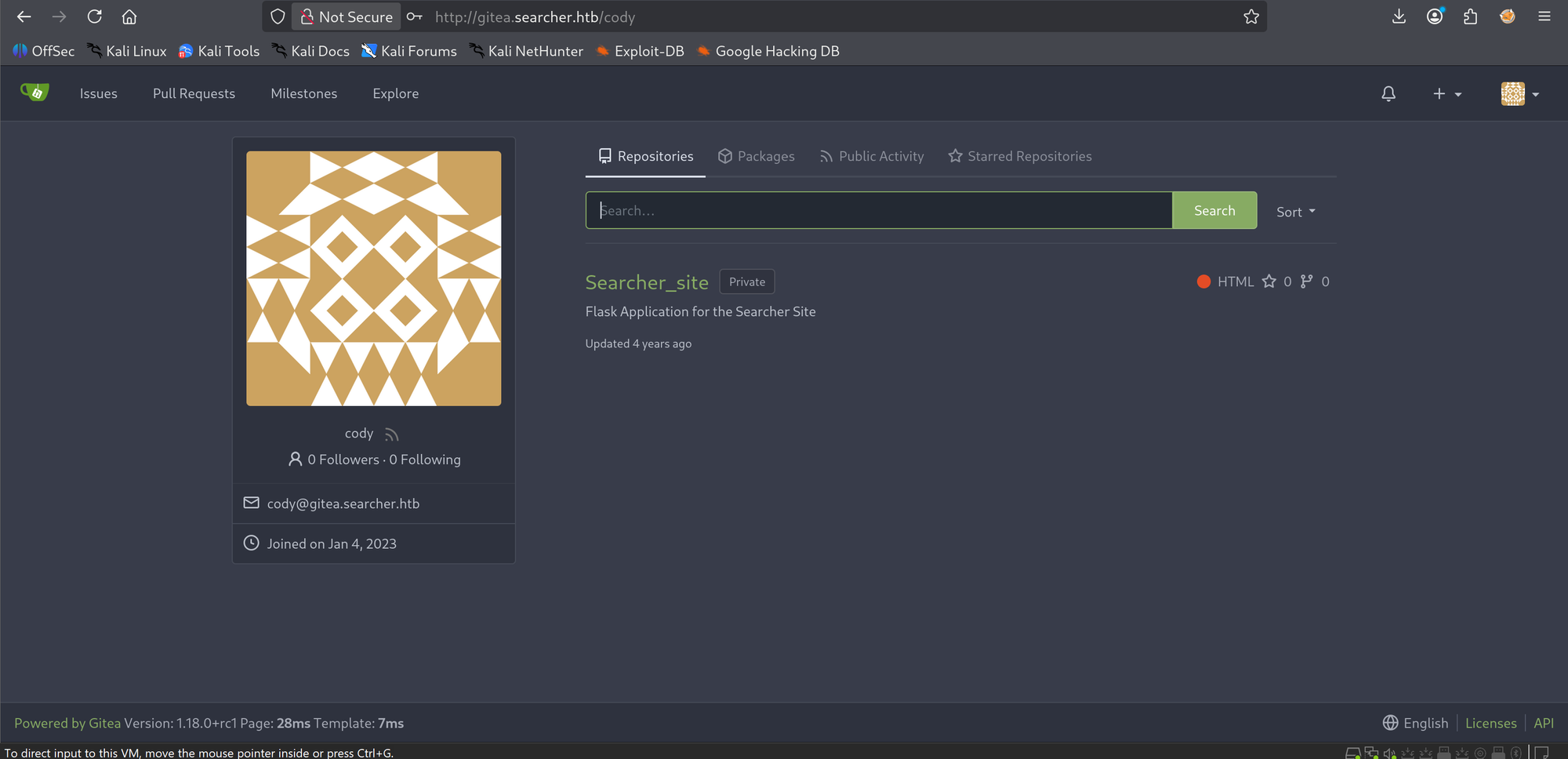Image resolution: width=1568 pixels, height=759 pixels.
Task: Open Pull Requests in the navigation bar
Action: pyautogui.click(x=194, y=93)
